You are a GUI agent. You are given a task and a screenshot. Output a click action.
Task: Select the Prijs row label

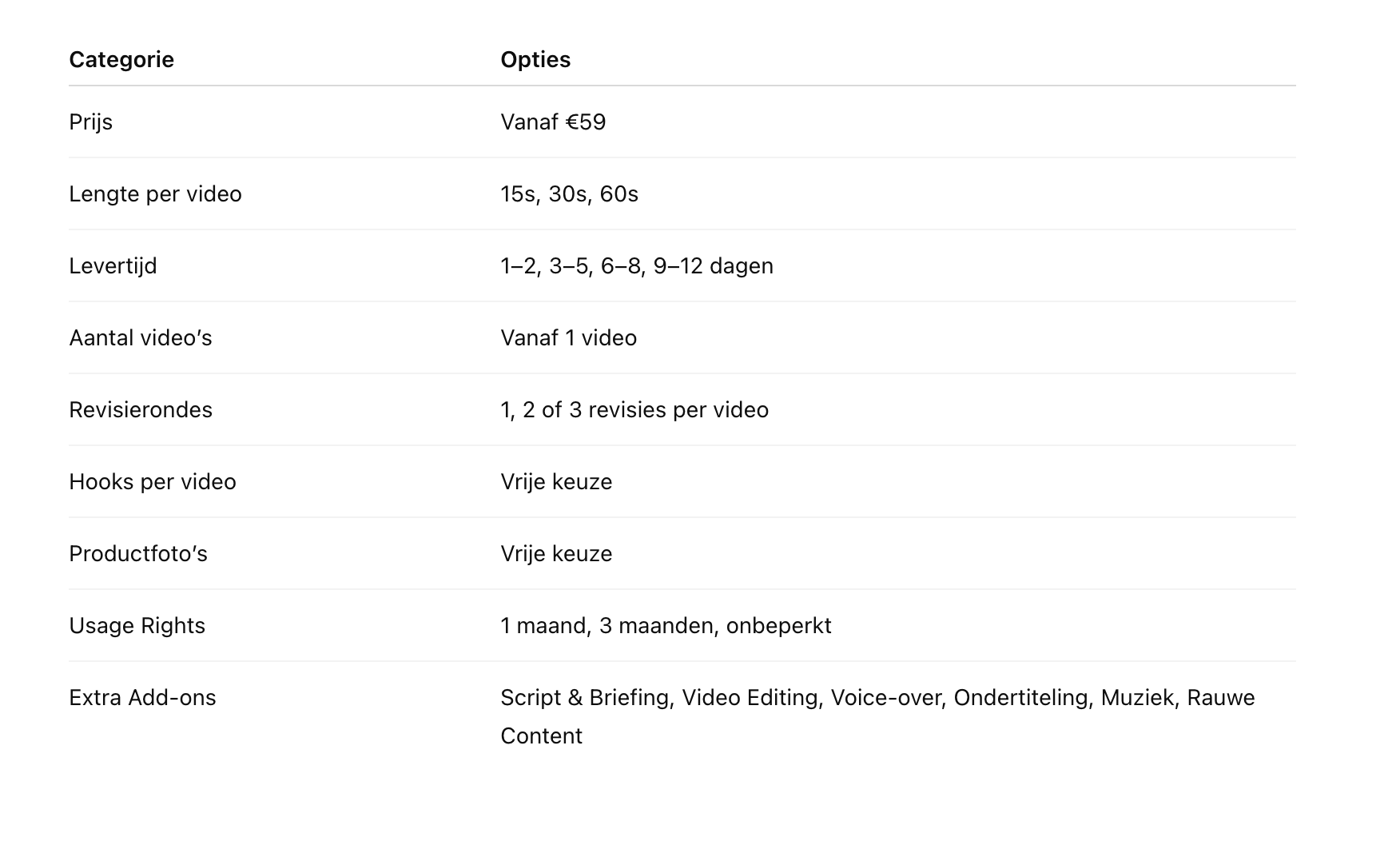(x=90, y=122)
